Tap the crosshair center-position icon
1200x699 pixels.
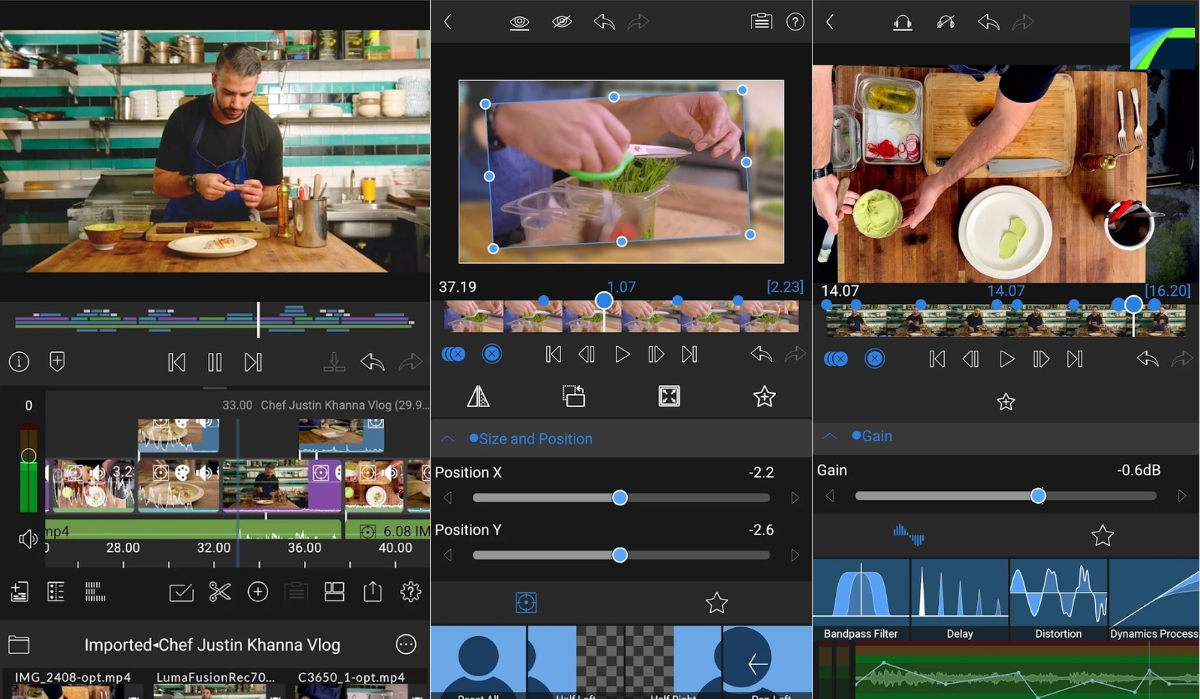pyautogui.click(x=525, y=602)
